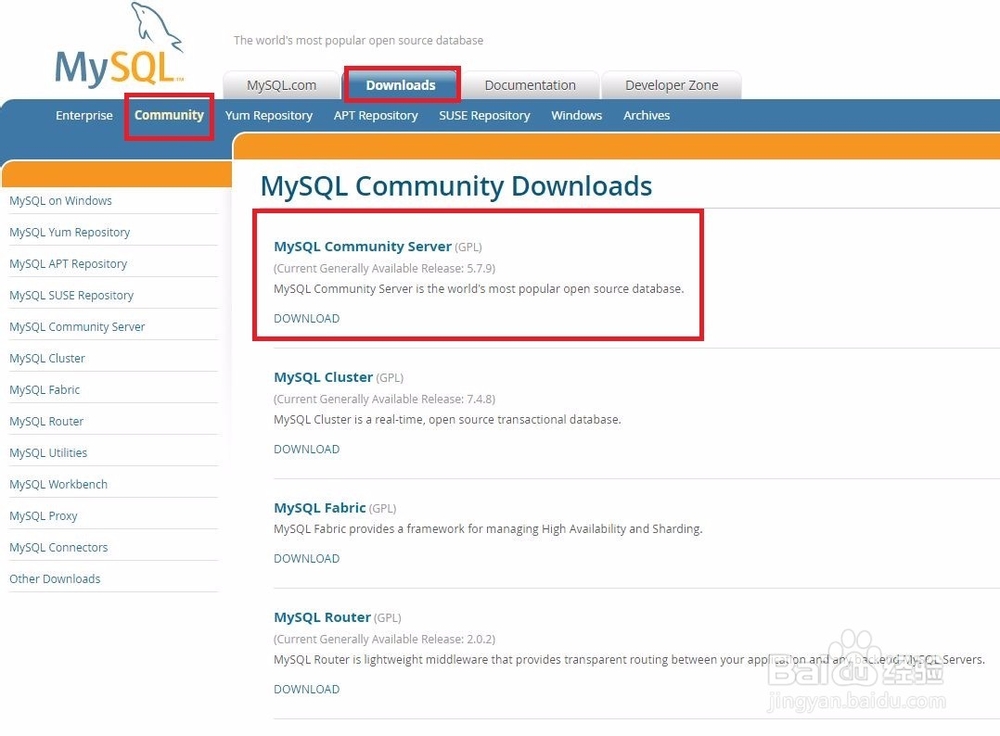Viewport: 1000px width, 736px height.
Task: Click the MySQL Fabric heading link
Action: [x=320, y=508]
